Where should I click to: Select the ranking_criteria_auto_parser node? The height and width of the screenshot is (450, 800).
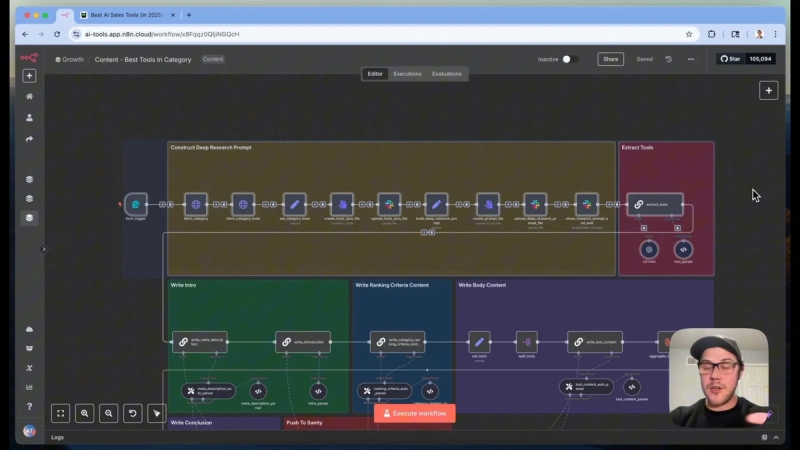pyautogui.click(x=384, y=391)
